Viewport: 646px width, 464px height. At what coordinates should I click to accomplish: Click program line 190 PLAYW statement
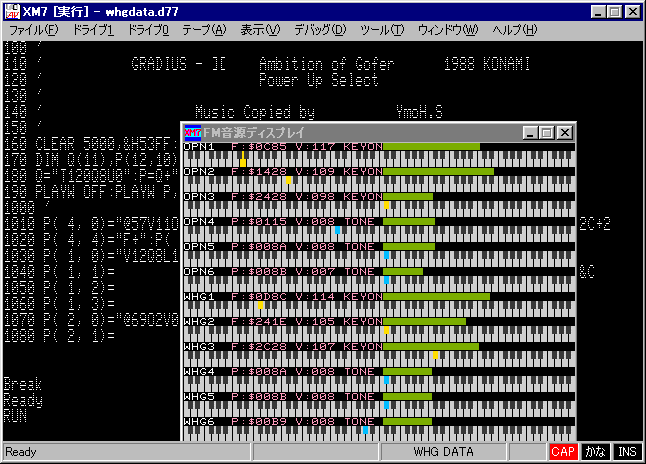(x=91, y=192)
